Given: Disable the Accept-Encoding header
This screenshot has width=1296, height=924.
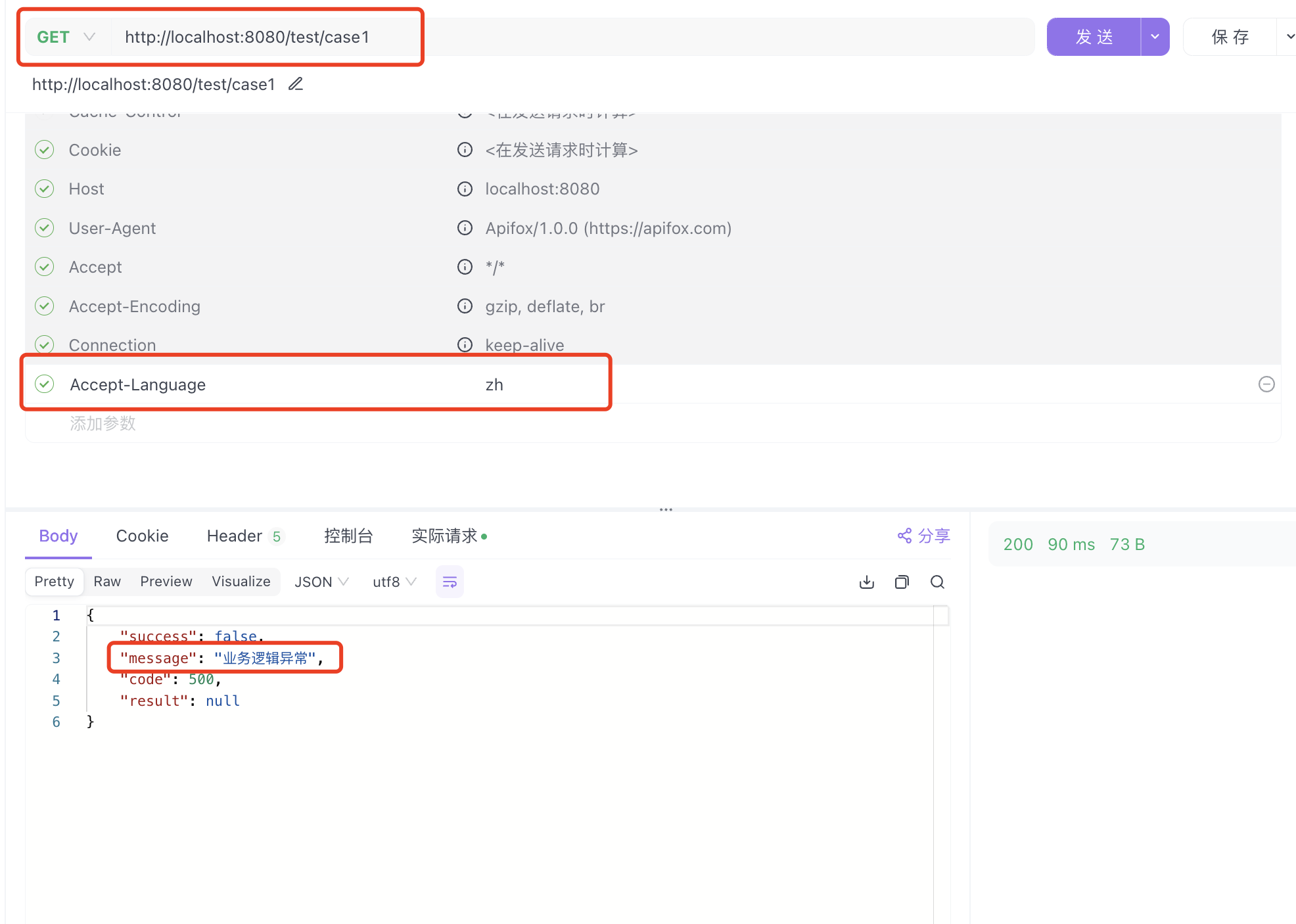Looking at the screenshot, I should [x=44, y=306].
